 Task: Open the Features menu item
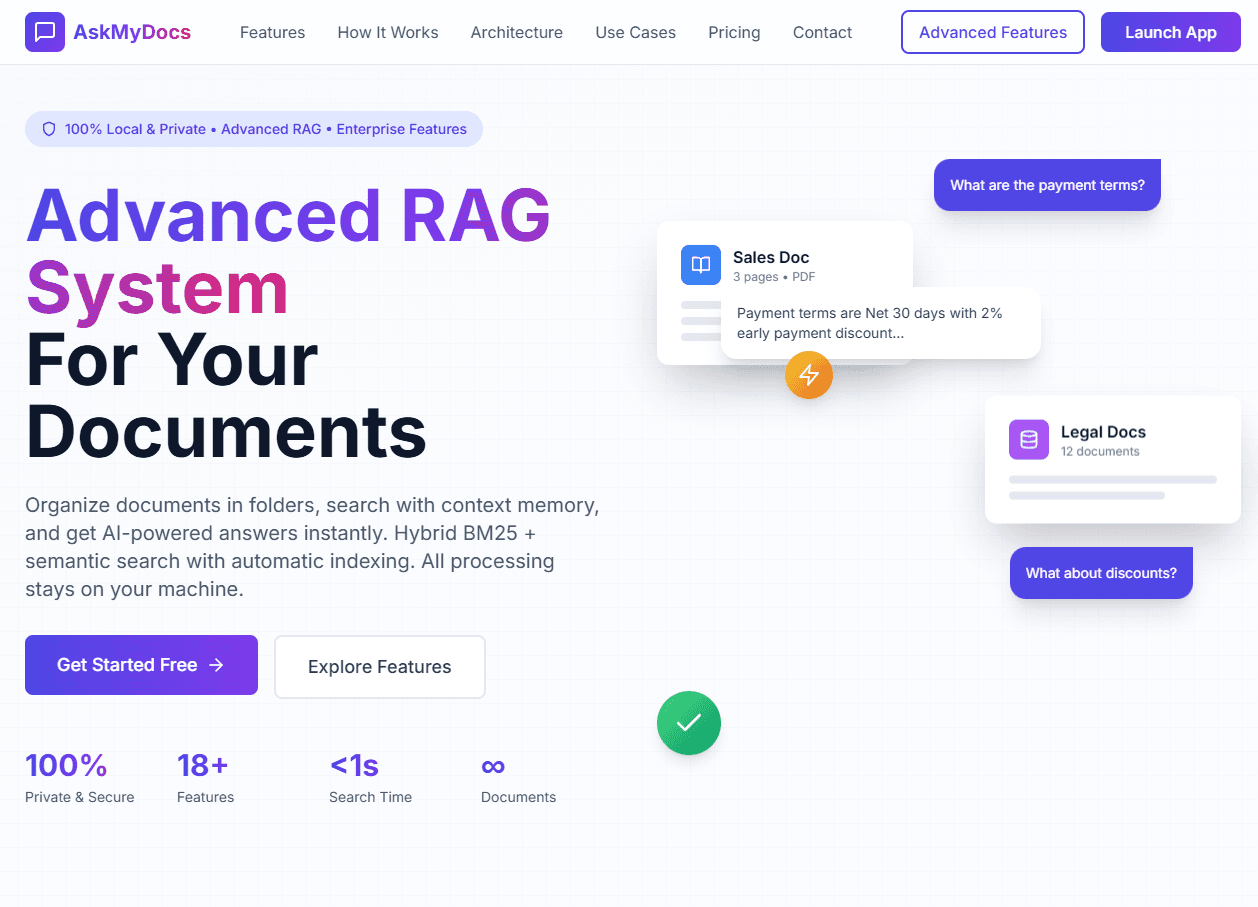point(272,32)
